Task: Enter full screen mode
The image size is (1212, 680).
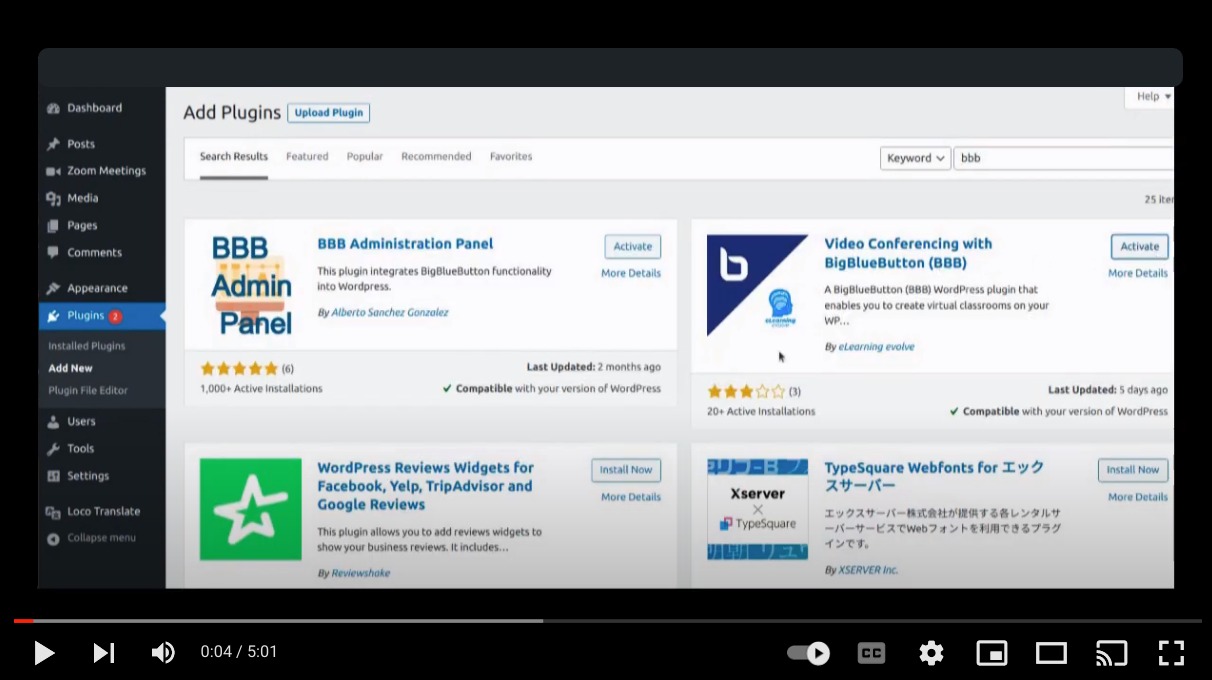Action: (x=1171, y=653)
